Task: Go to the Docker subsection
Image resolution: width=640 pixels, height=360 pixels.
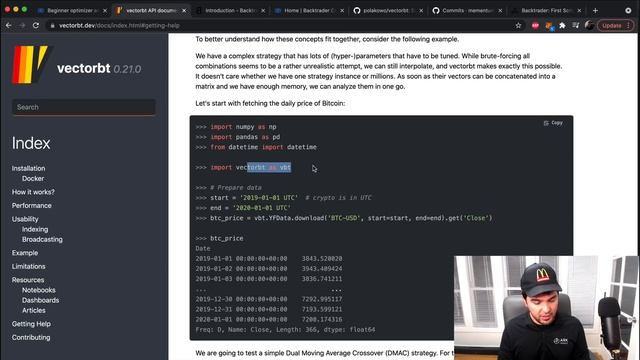Action: click(x=33, y=178)
